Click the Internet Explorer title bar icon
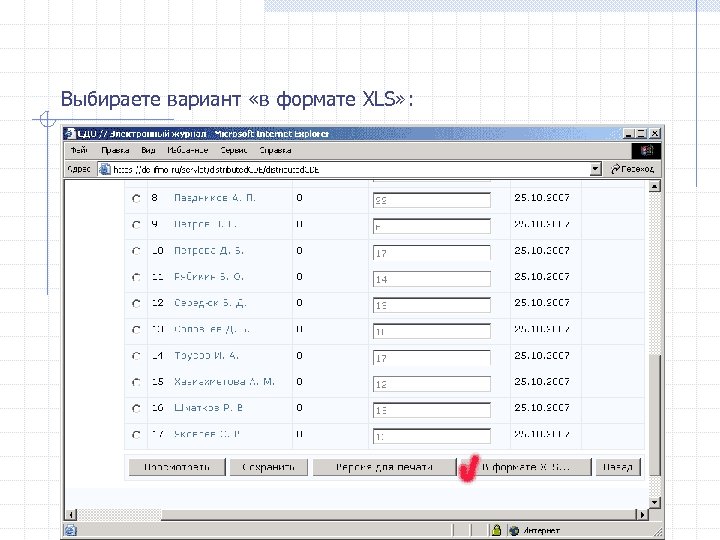 [x=70, y=134]
